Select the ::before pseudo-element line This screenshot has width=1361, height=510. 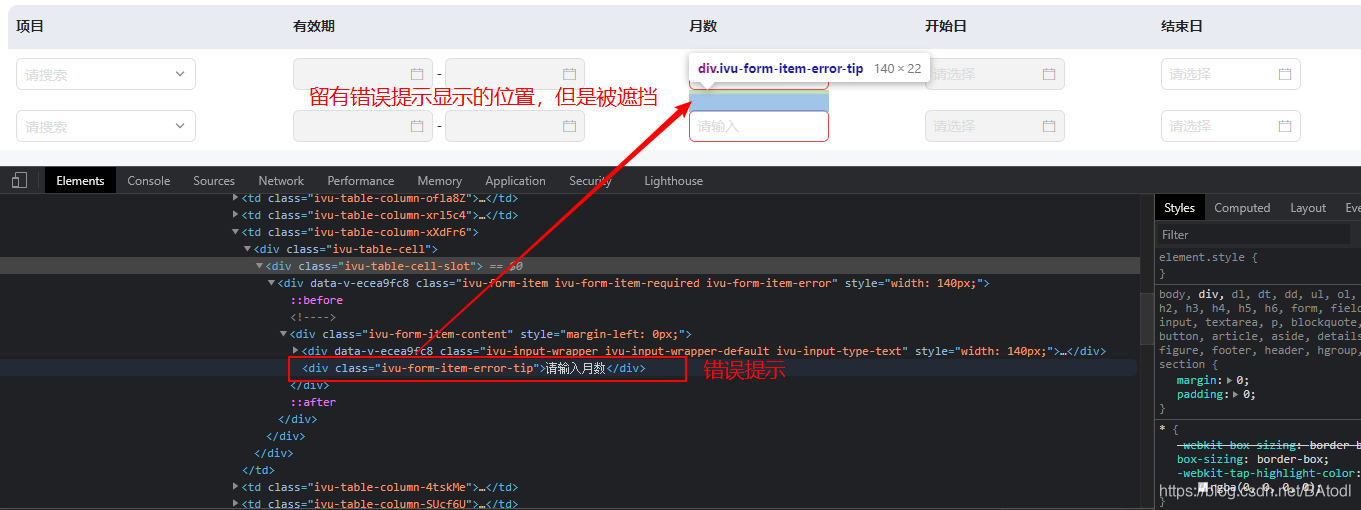click(x=316, y=300)
